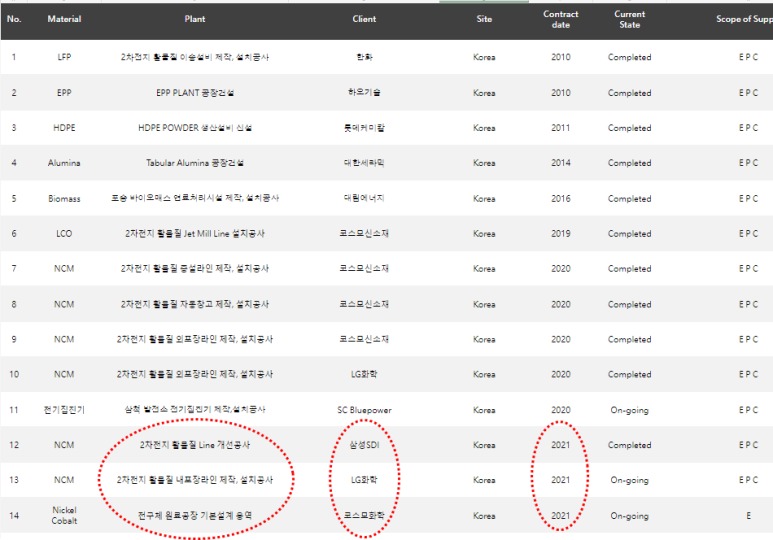
Task: Click contract date 2016 in the Biomass row
Action: [x=561, y=199]
